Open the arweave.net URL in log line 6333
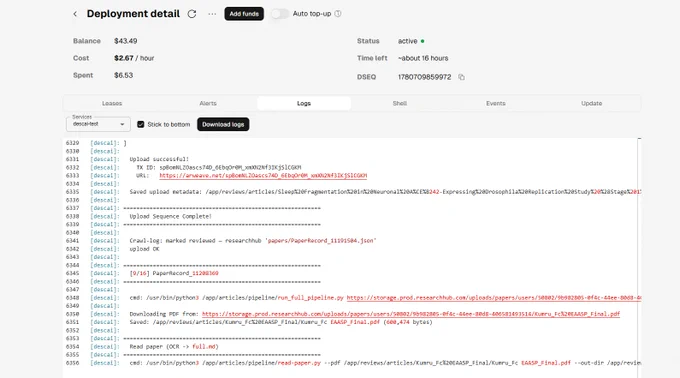 [263, 176]
